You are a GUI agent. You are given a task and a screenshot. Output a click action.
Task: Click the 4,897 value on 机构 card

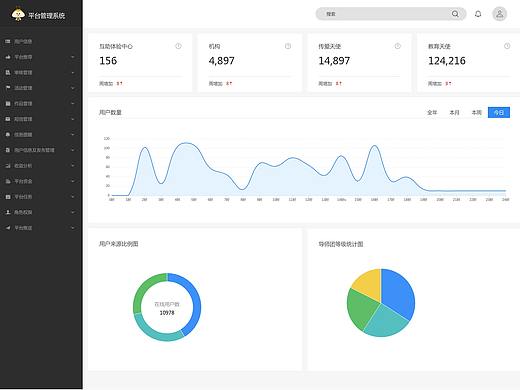point(222,61)
